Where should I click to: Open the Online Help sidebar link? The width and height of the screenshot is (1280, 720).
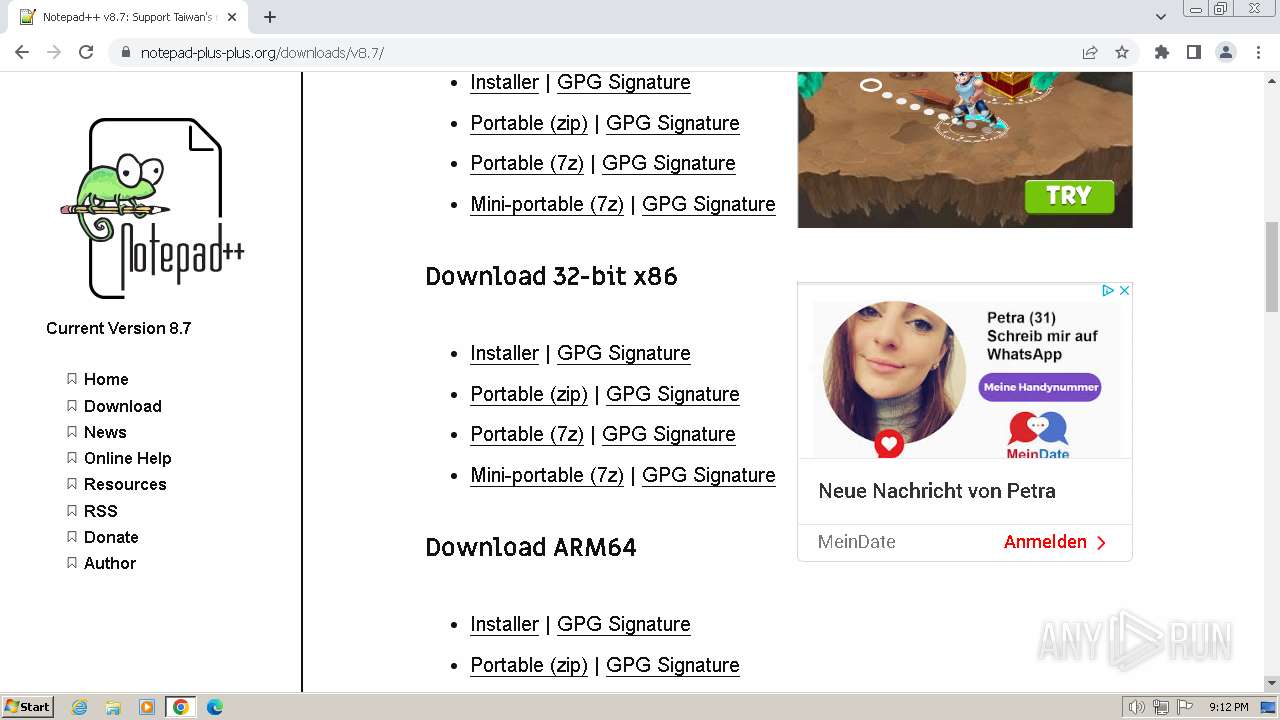coord(127,458)
